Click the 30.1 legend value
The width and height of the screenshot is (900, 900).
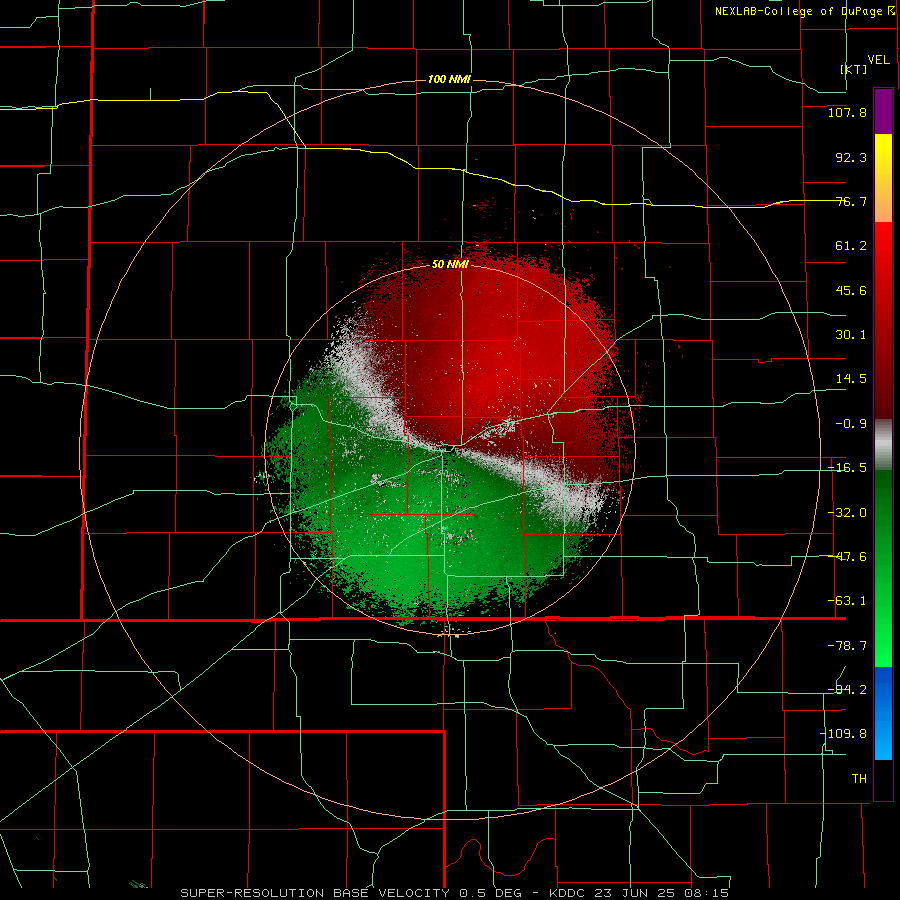851,335
